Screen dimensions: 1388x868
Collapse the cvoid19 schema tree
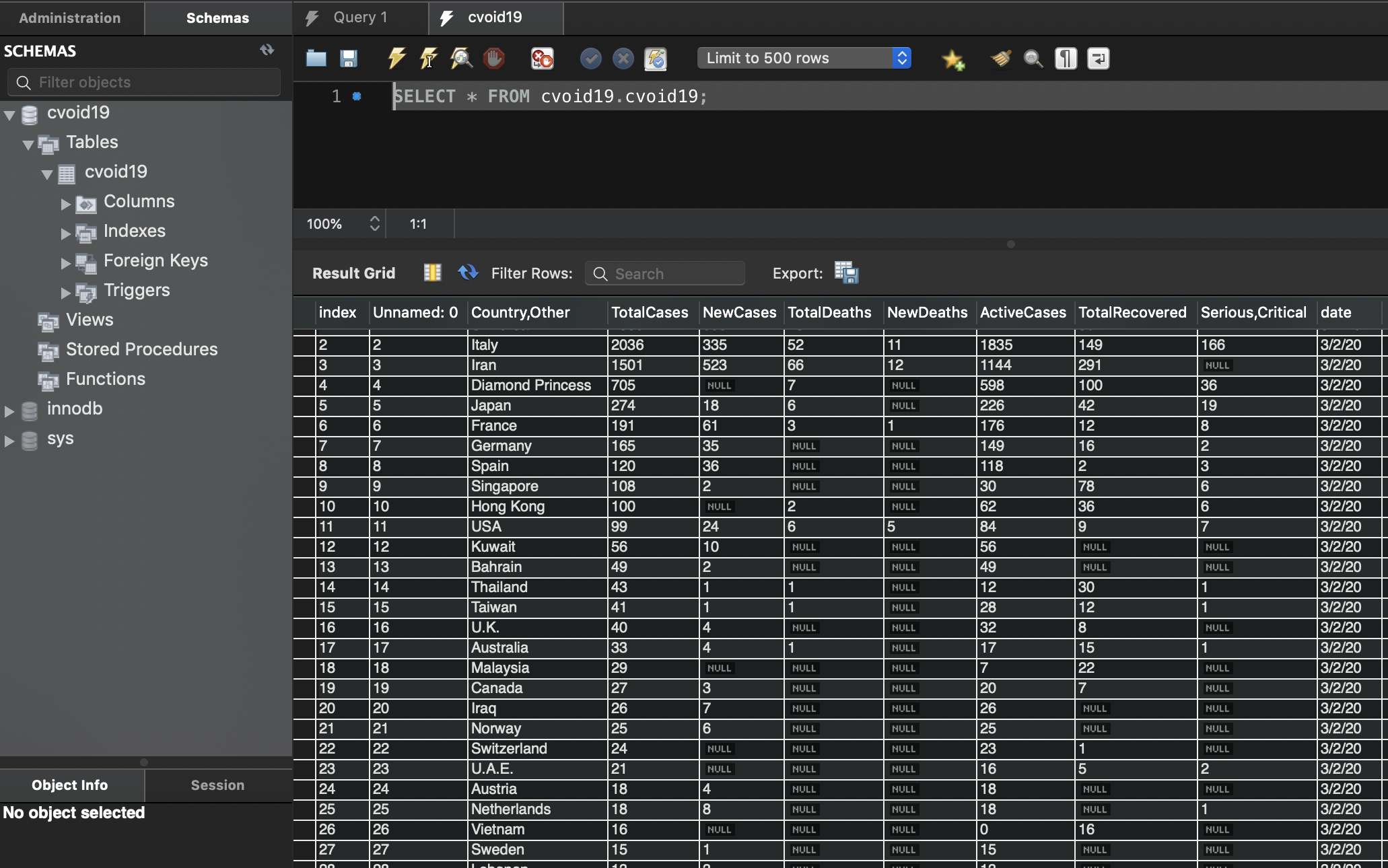(x=9, y=114)
